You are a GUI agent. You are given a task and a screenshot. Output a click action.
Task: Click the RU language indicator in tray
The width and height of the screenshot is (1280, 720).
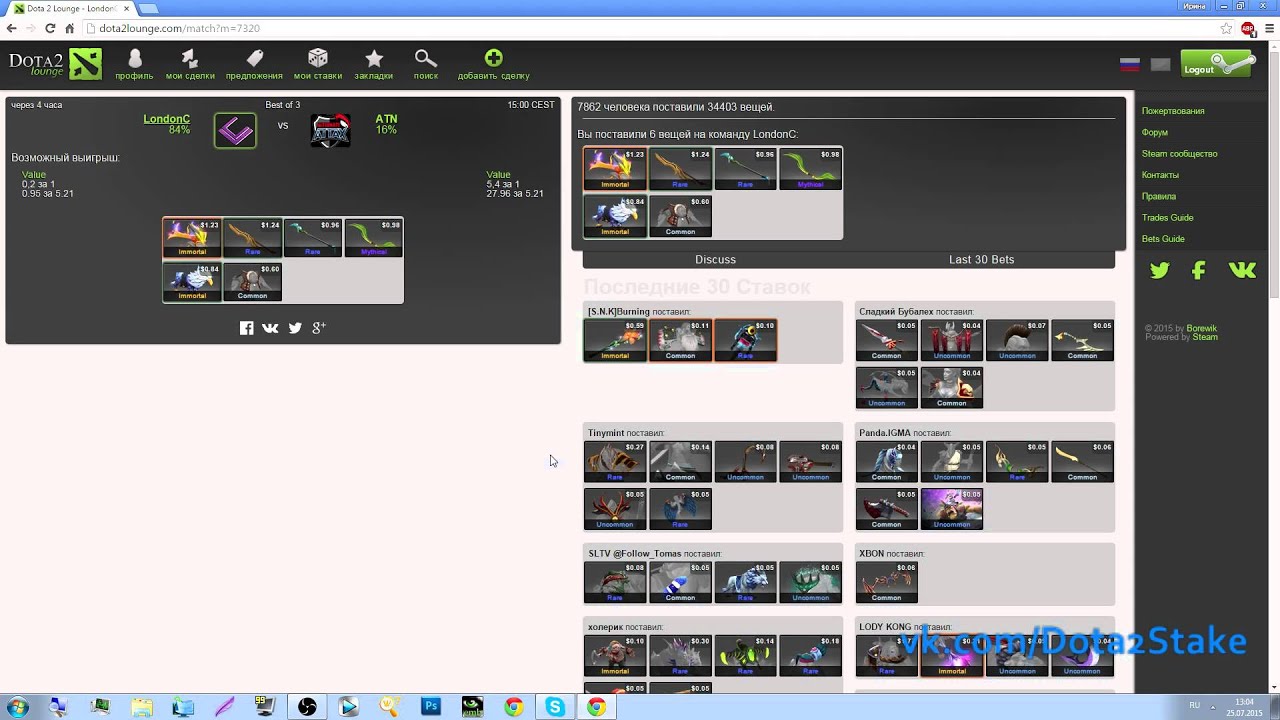1195,705
